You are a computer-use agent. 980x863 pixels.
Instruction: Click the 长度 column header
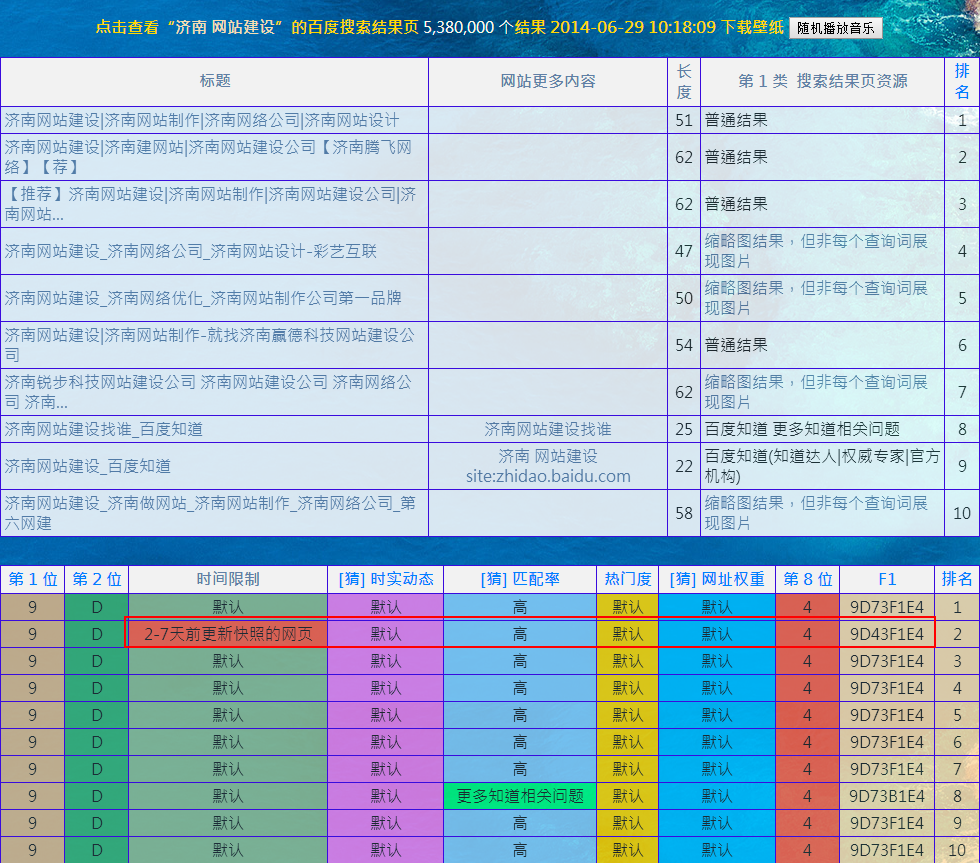pos(684,81)
